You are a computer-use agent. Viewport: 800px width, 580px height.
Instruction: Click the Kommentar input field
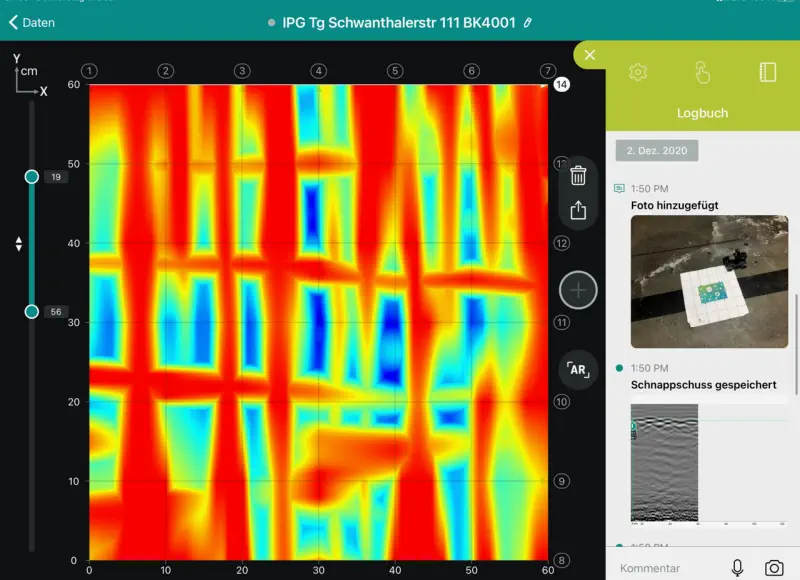665,568
